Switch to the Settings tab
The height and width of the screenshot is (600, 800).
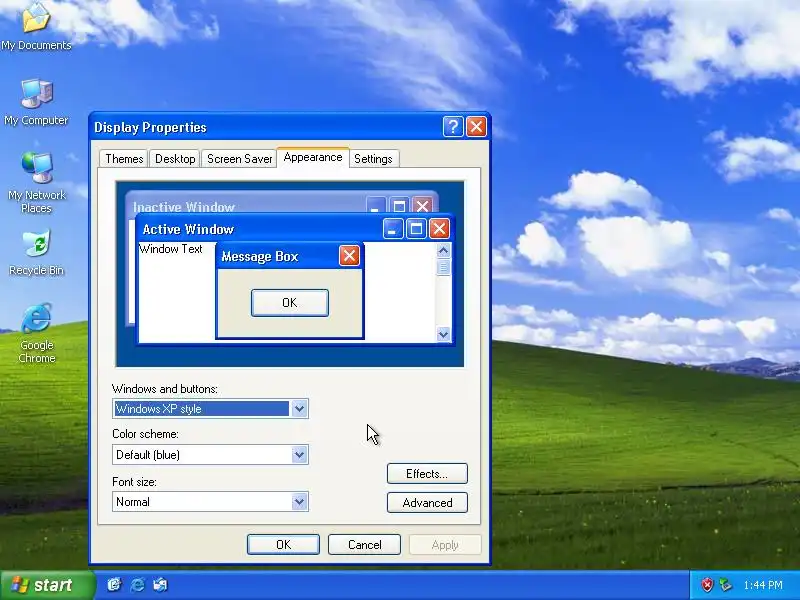(373, 159)
